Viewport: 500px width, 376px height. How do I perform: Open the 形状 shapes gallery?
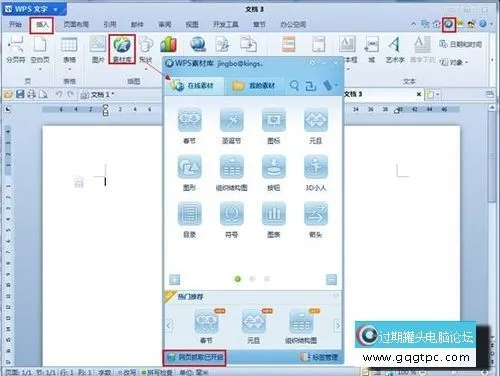[146, 50]
